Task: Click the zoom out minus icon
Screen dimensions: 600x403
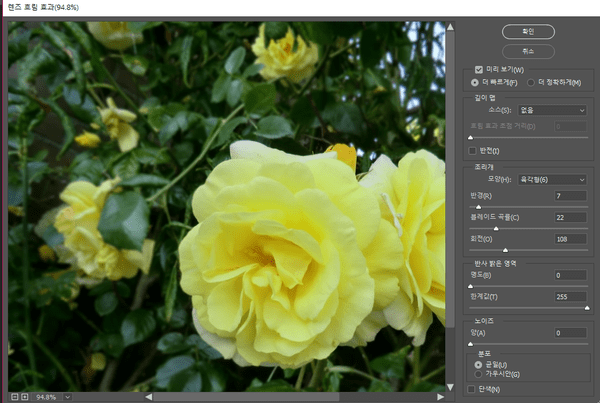Action: pos(14,397)
